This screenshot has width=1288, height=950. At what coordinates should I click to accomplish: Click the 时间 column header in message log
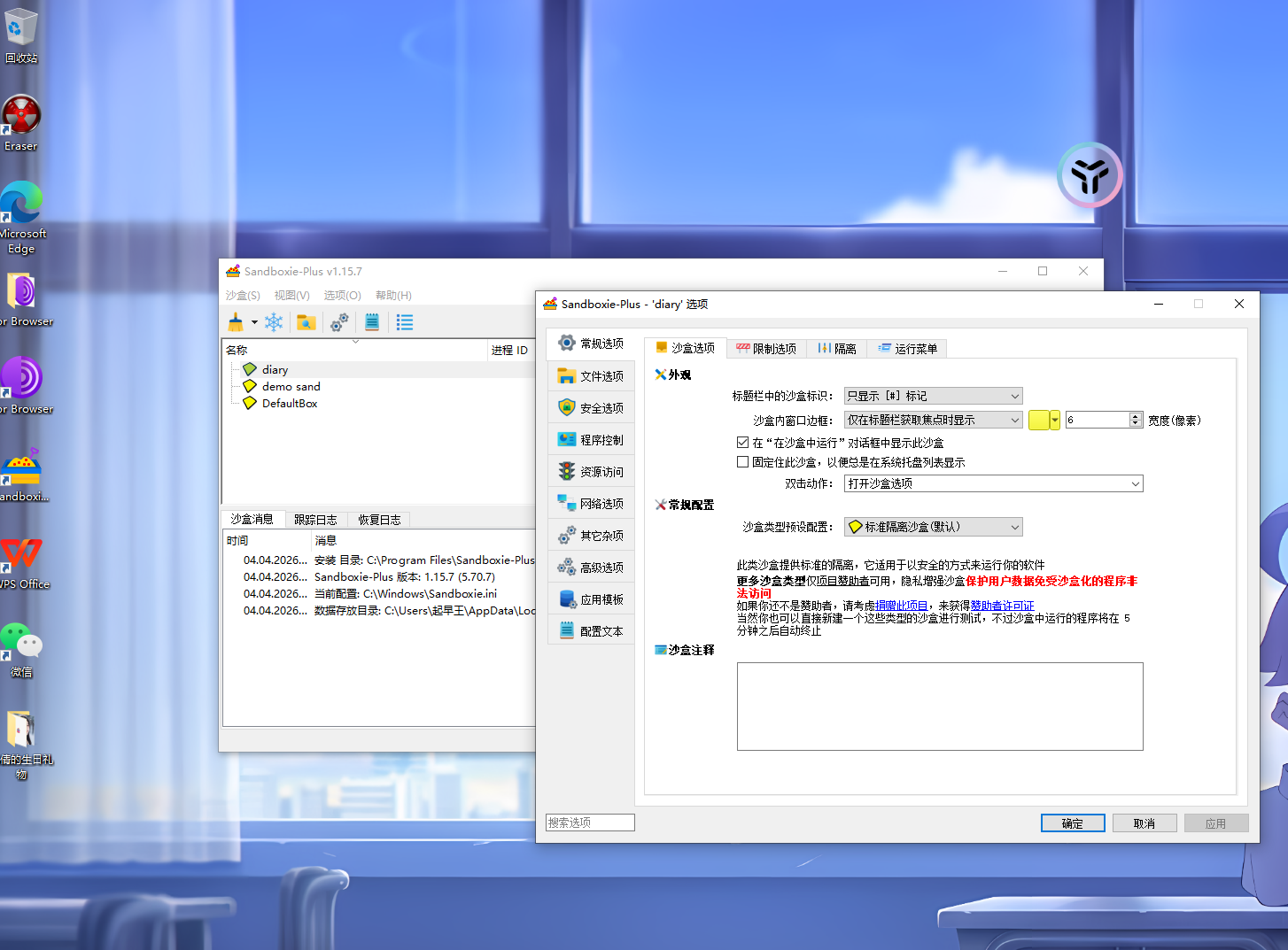[268, 541]
